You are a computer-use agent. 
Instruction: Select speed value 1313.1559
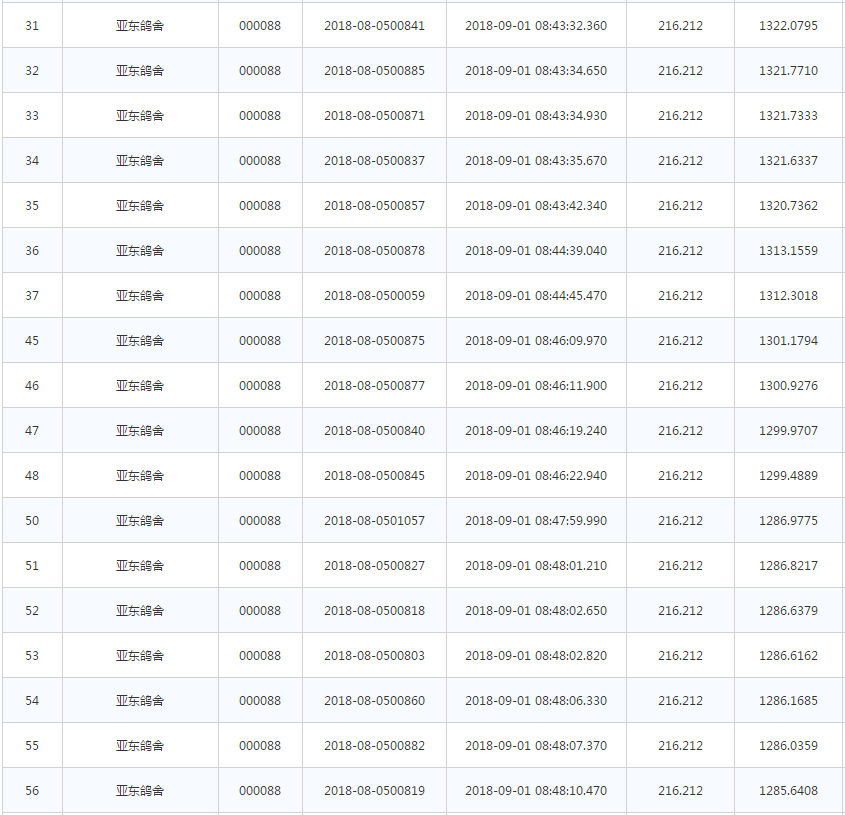(x=788, y=251)
